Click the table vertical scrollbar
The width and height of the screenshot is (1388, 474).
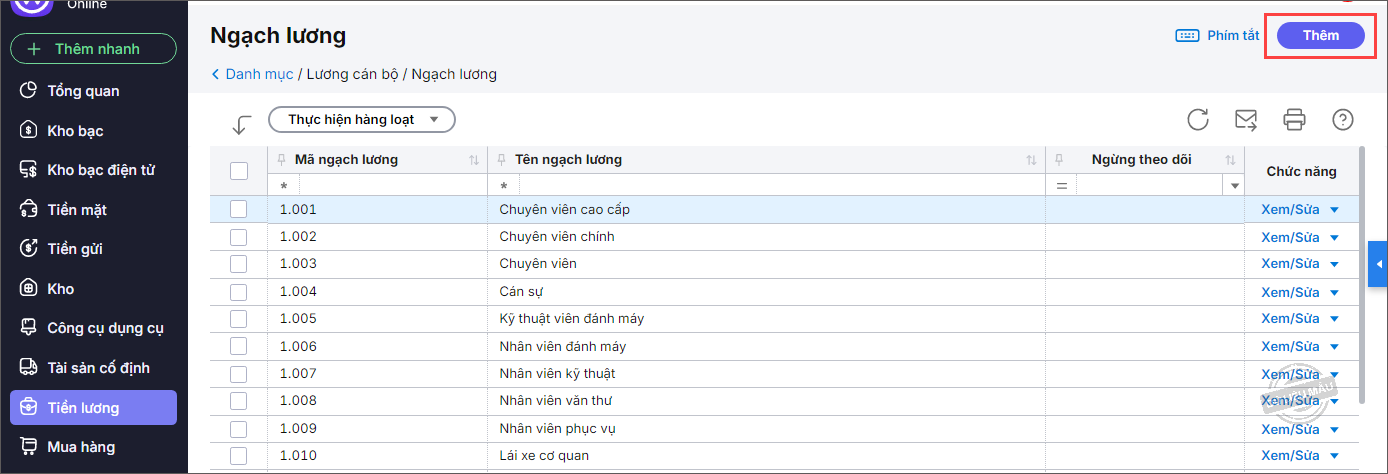(x=1363, y=270)
